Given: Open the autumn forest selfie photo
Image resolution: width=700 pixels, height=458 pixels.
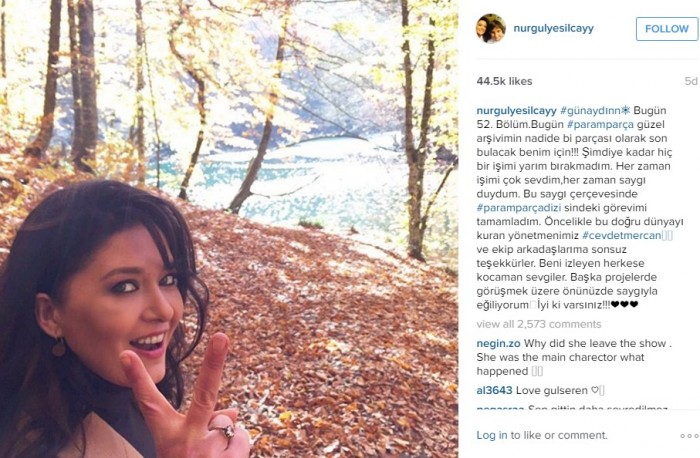Looking at the screenshot, I should (x=229, y=229).
